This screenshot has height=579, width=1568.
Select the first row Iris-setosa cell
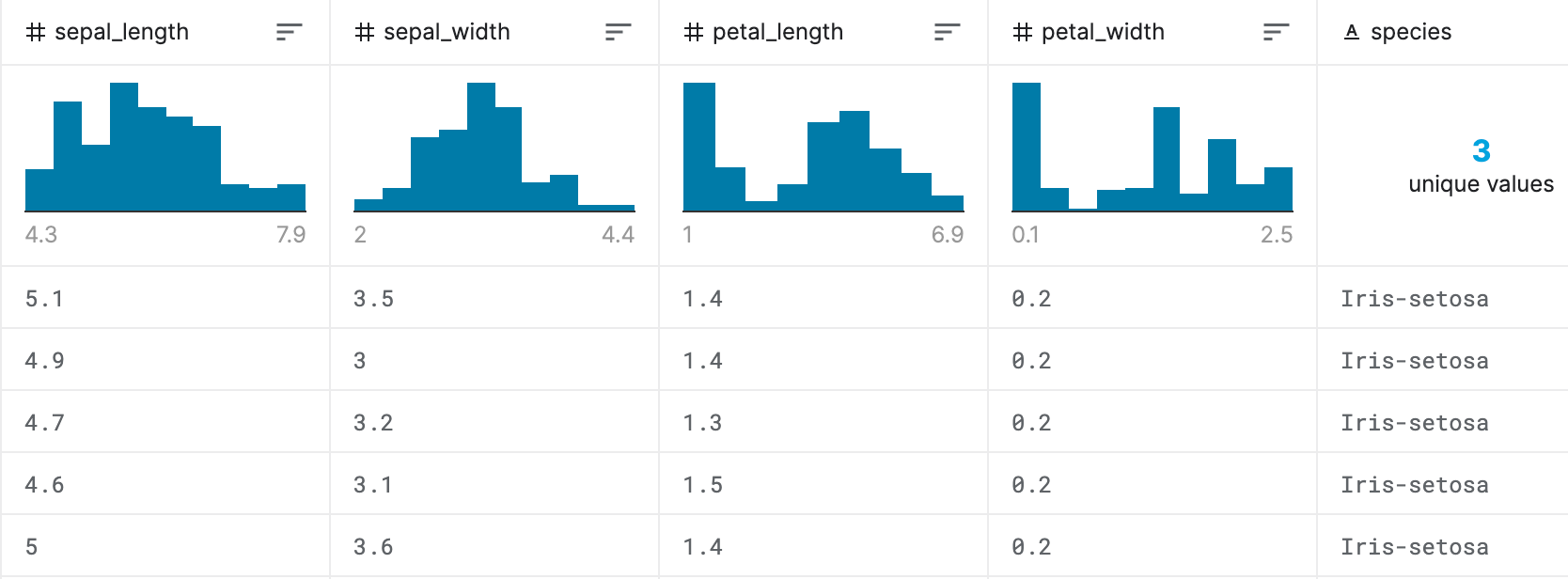click(x=1443, y=298)
